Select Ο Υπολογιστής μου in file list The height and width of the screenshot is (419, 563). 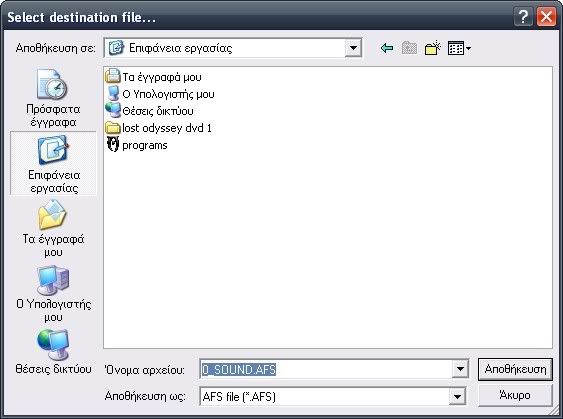[160, 94]
